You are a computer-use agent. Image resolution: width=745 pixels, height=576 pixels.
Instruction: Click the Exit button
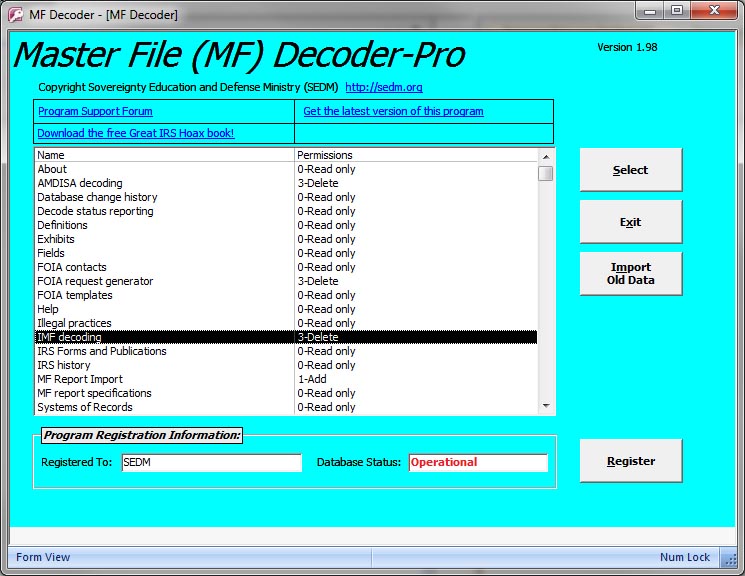[630, 222]
